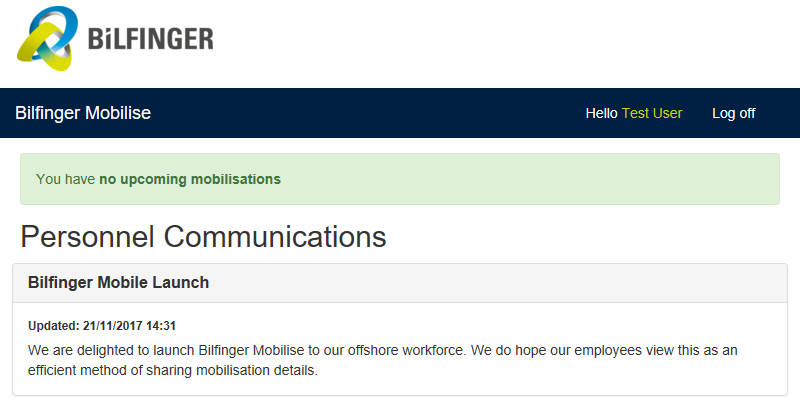Click the word "Launch" in panel title
The image size is (800, 407).
(x=180, y=283)
